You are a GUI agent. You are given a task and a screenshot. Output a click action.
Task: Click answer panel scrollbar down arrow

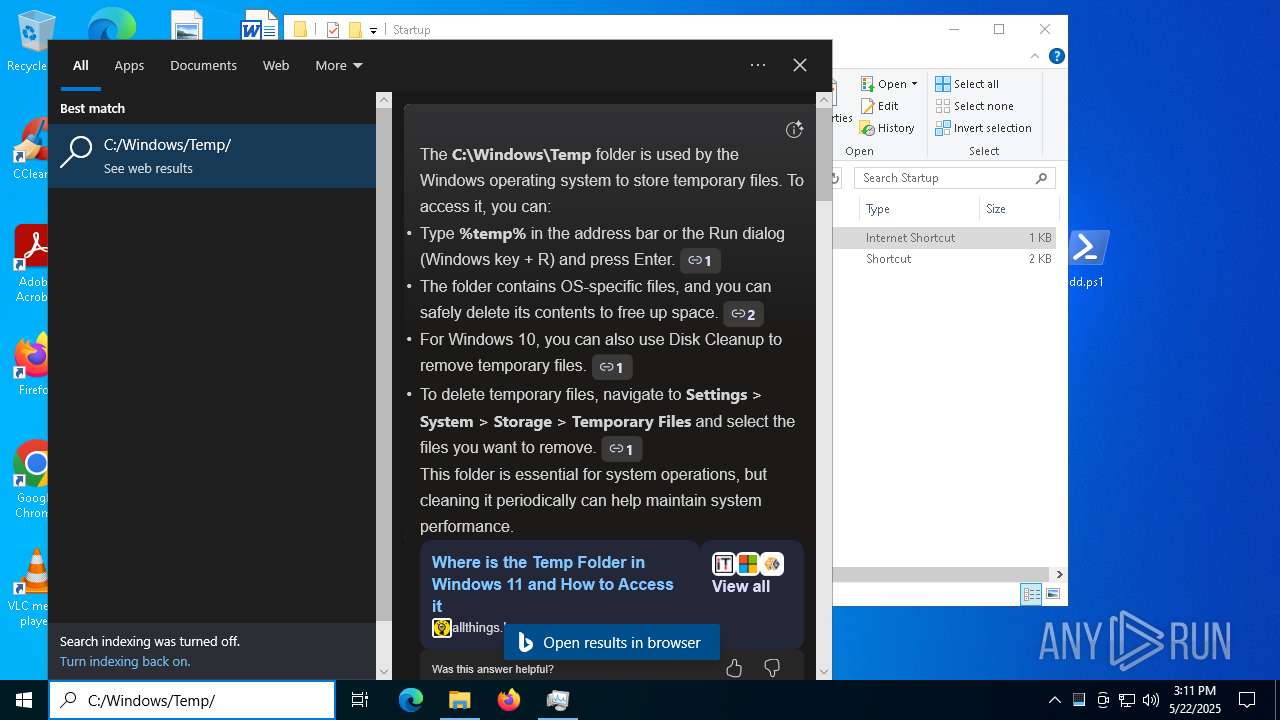824,671
